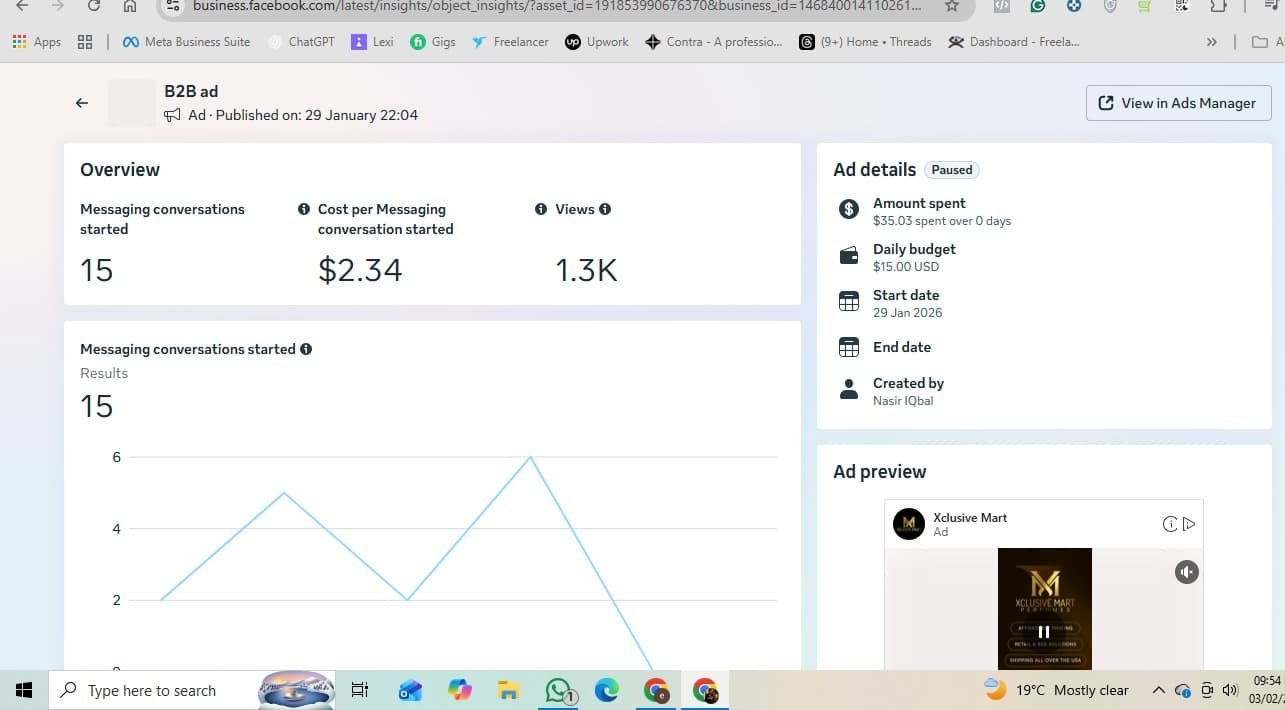This screenshot has height=710, width=1285.
Task: Open the Xclusive Mart page name link
Action: point(970,517)
